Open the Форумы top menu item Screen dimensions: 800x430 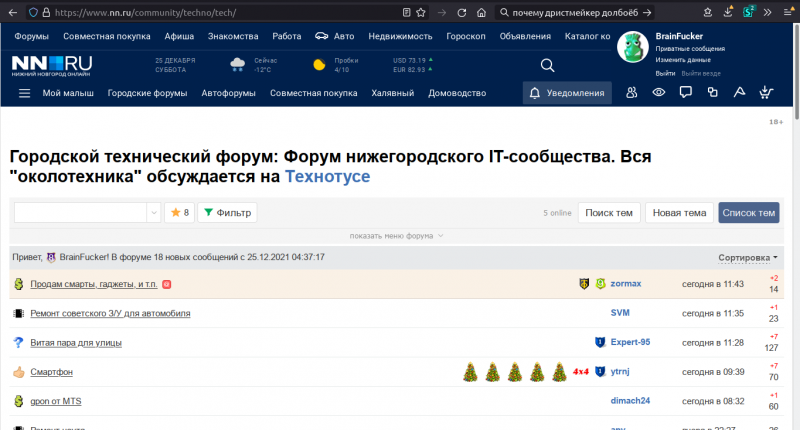pyautogui.click(x=32, y=36)
